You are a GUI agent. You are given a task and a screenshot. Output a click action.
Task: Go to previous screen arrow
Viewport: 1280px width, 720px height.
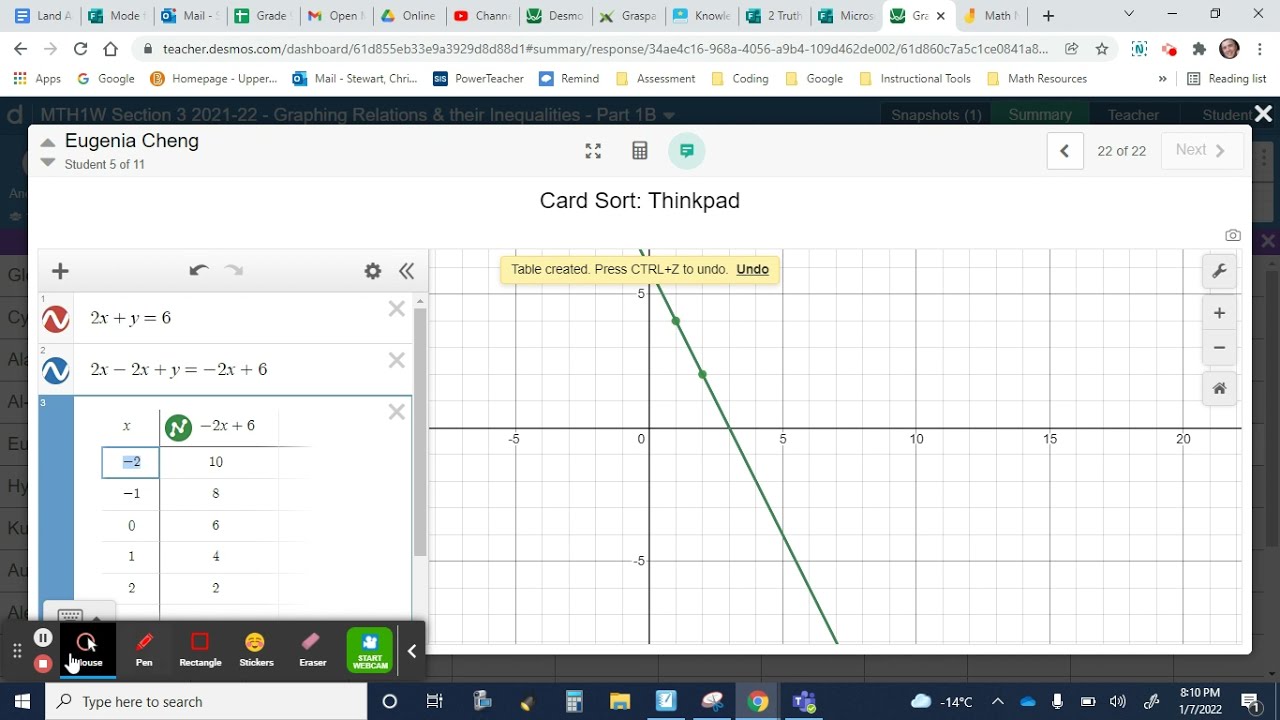pyautogui.click(x=1065, y=151)
